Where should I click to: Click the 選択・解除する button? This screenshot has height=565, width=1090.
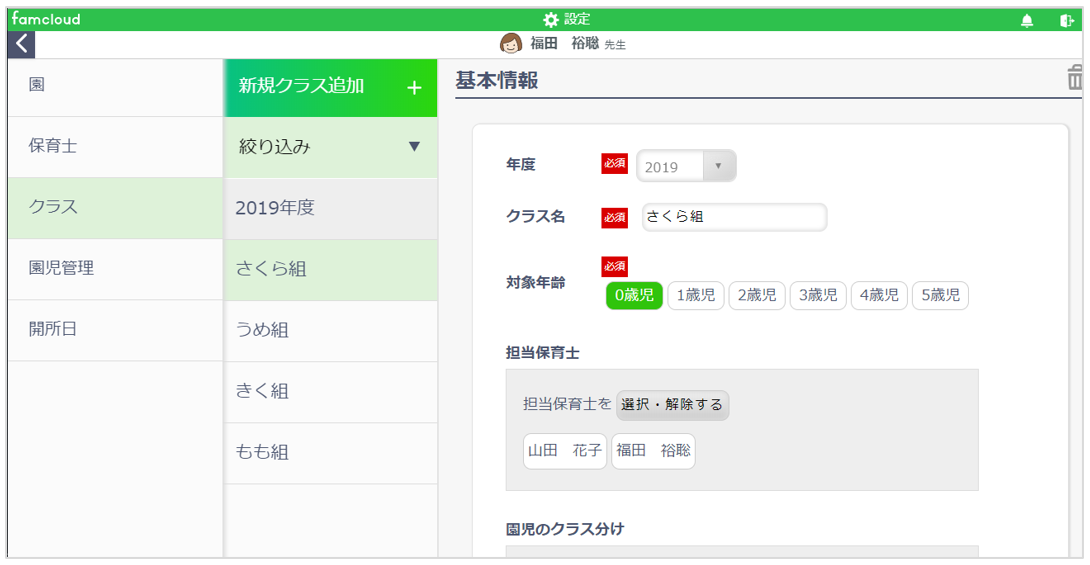click(x=672, y=405)
